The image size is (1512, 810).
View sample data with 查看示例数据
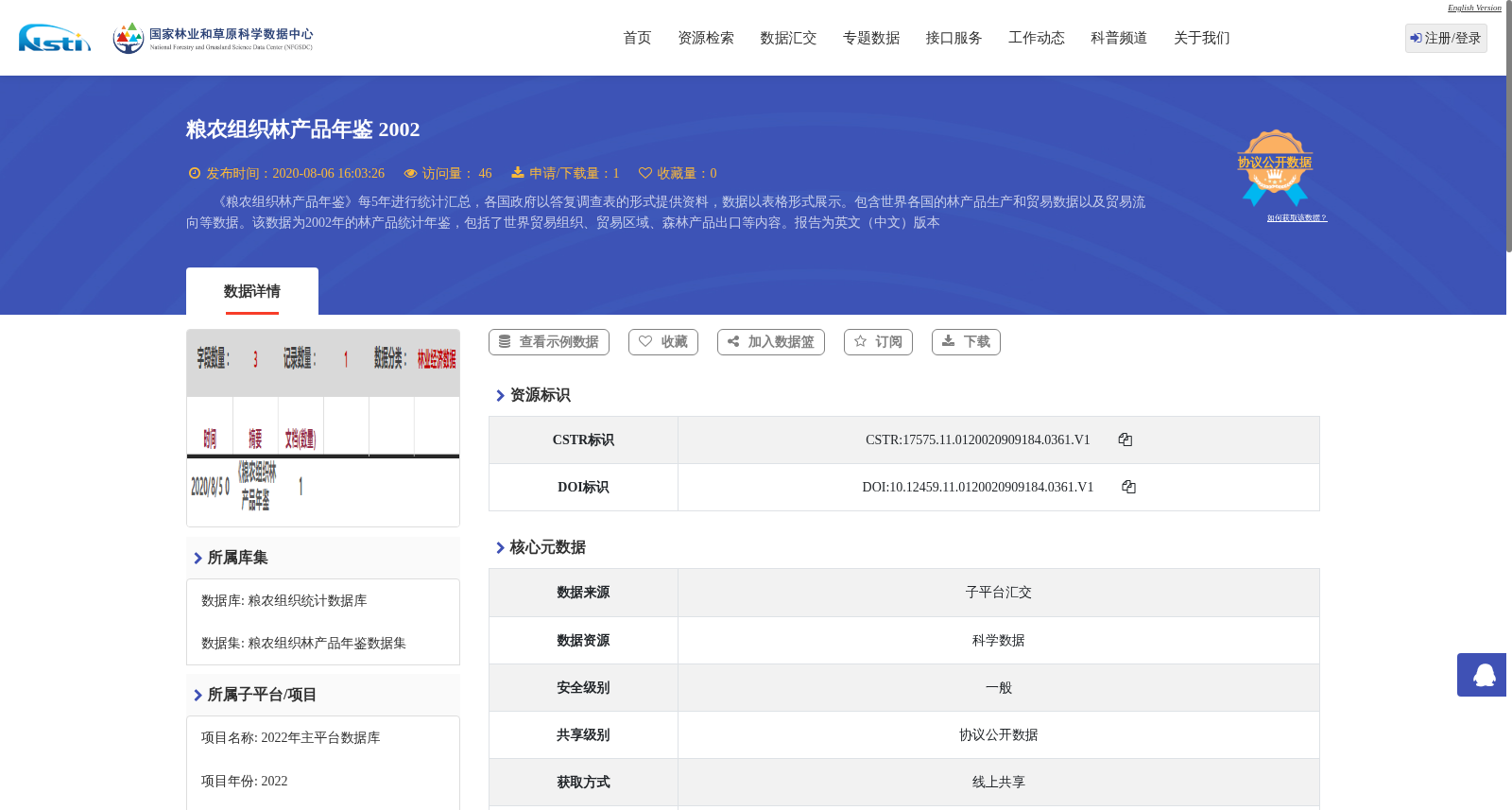point(549,342)
